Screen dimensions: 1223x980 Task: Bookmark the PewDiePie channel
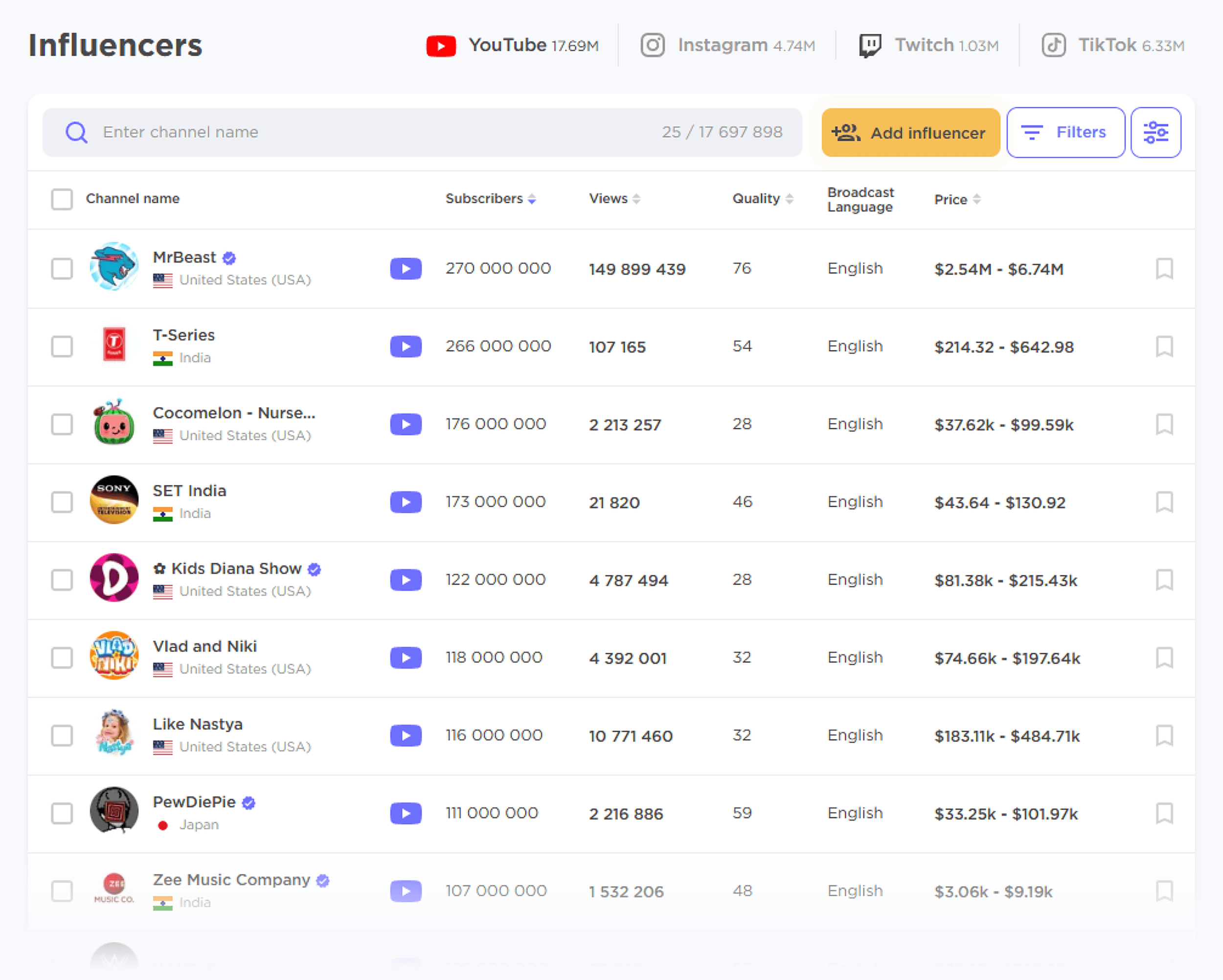[x=1165, y=813]
